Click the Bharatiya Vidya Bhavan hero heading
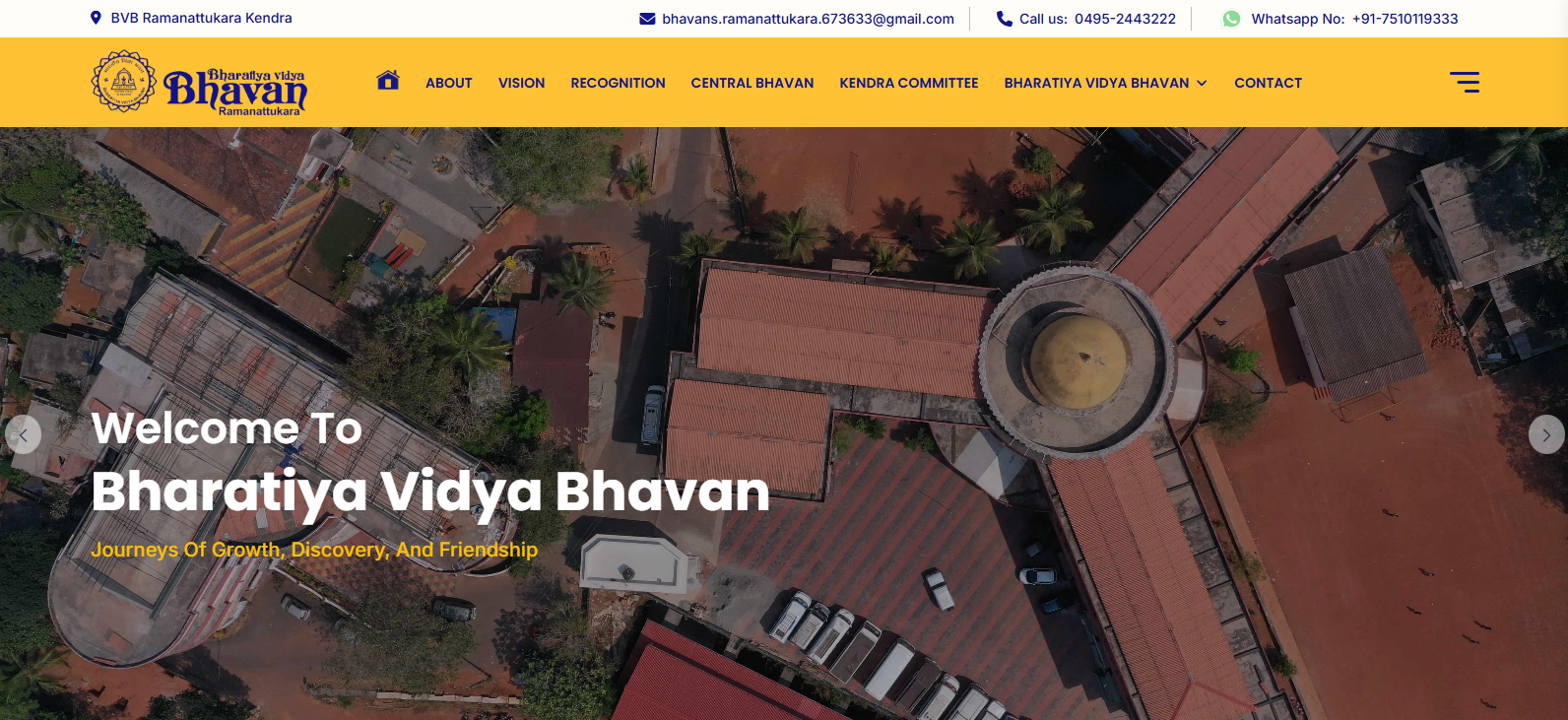Screen dimensions: 1568x720 [x=430, y=492]
